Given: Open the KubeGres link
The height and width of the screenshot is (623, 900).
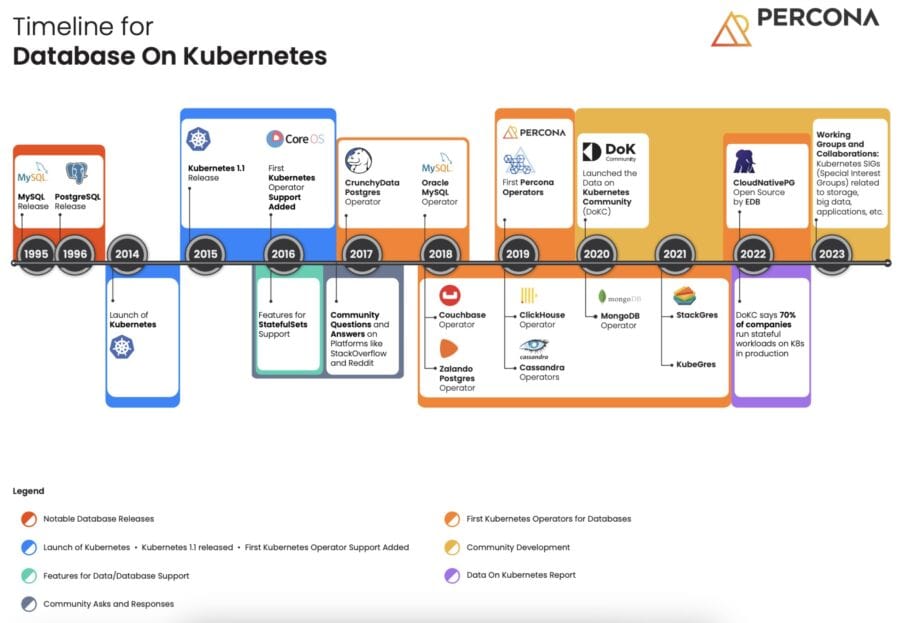Looking at the screenshot, I should pos(697,364).
